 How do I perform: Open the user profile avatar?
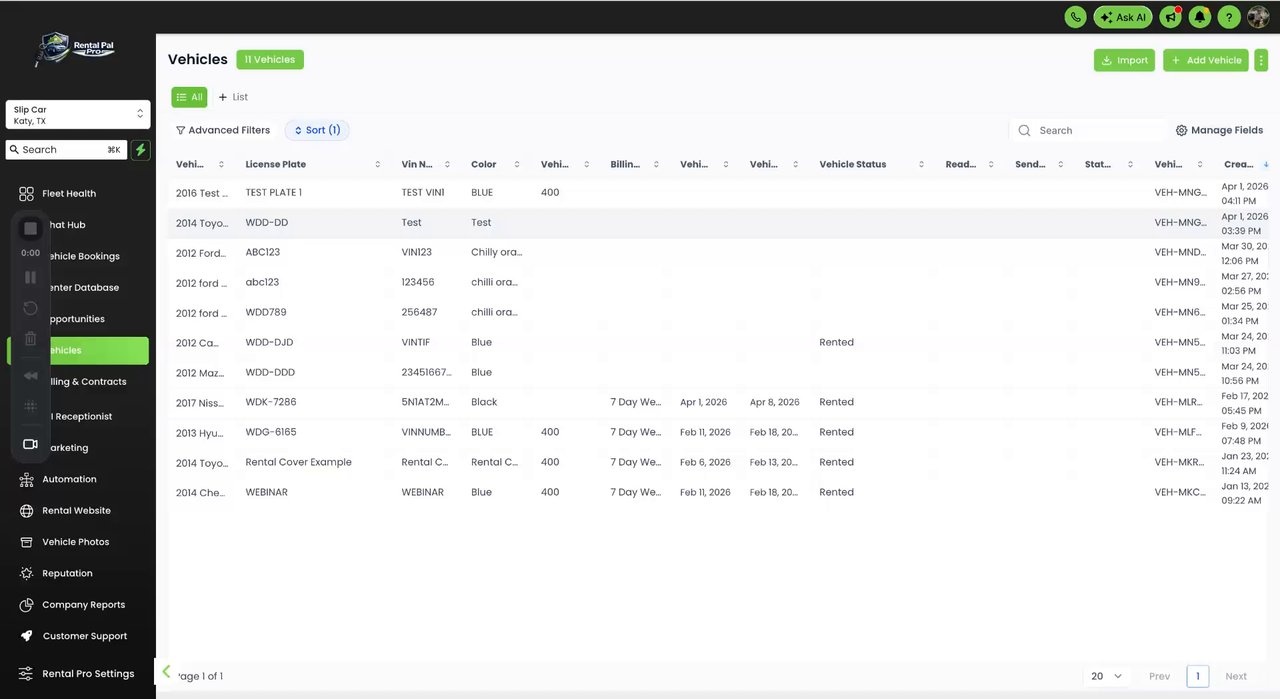tap(1258, 17)
